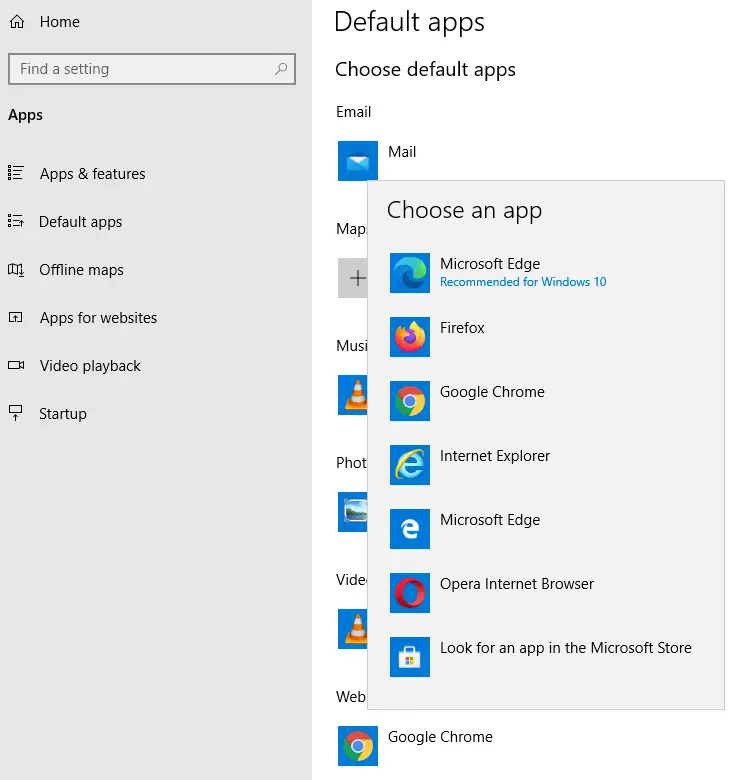Click the Google Chrome web browser icon
Viewport: 739px width, 780px height.
[358, 746]
